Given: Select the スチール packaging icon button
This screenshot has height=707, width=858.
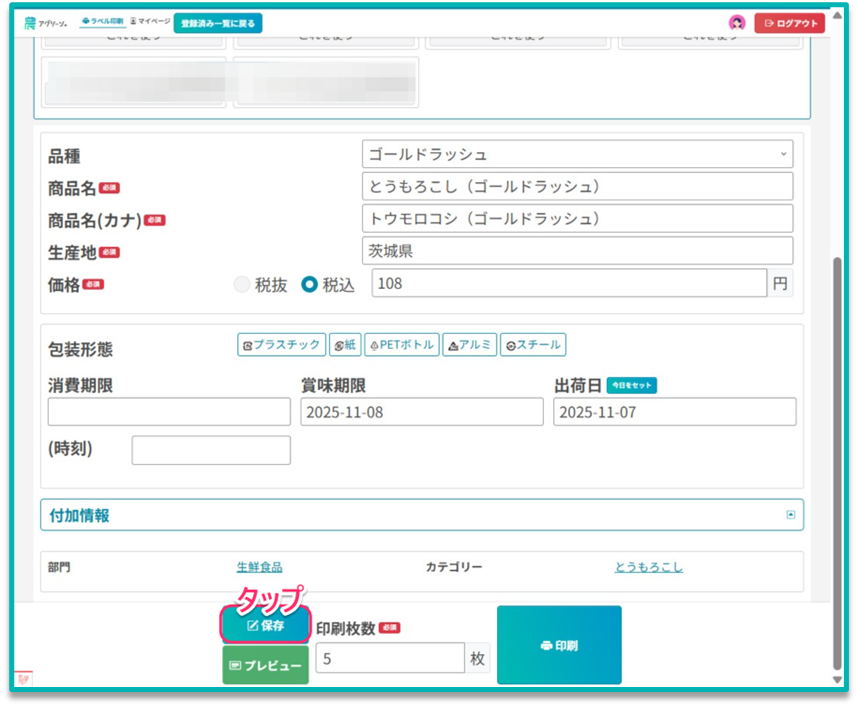Looking at the screenshot, I should pyautogui.click(x=533, y=345).
